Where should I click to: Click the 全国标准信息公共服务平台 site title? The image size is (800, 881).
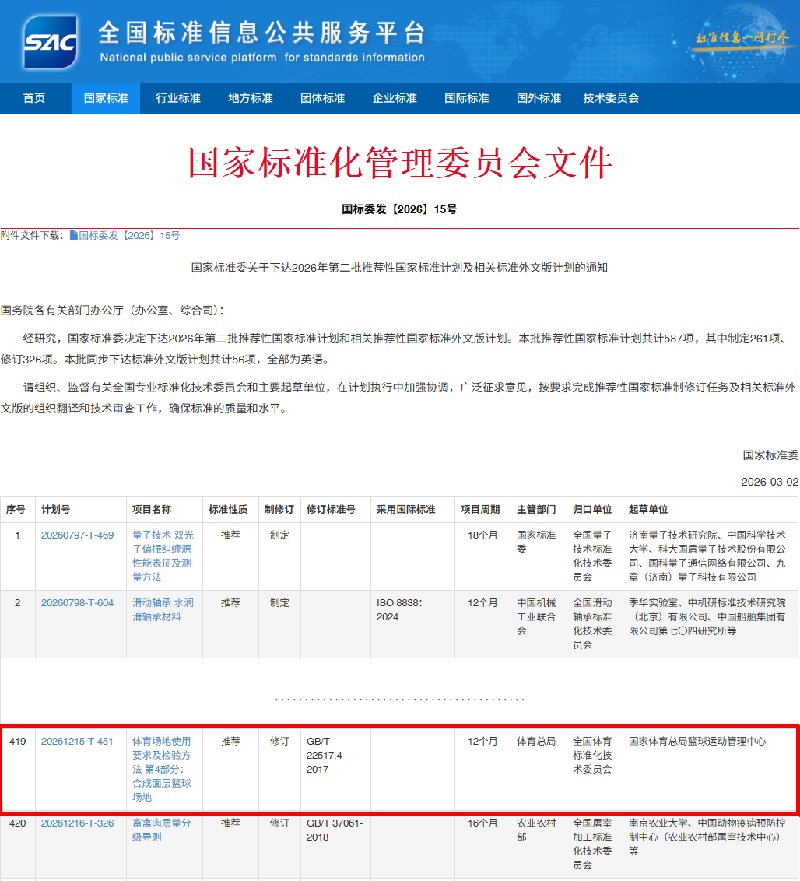pyautogui.click(x=262, y=33)
